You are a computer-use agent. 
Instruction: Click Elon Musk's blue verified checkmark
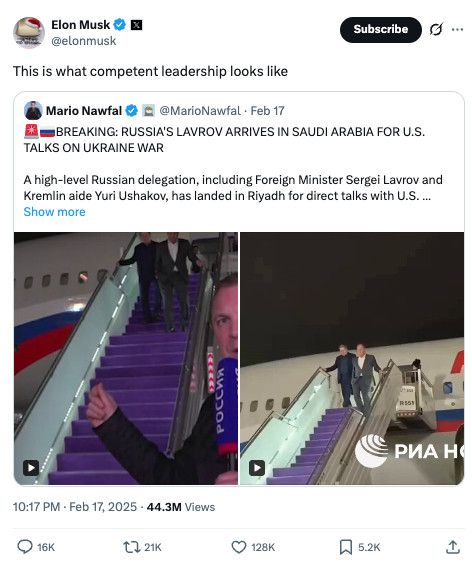[x=119, y=25]
